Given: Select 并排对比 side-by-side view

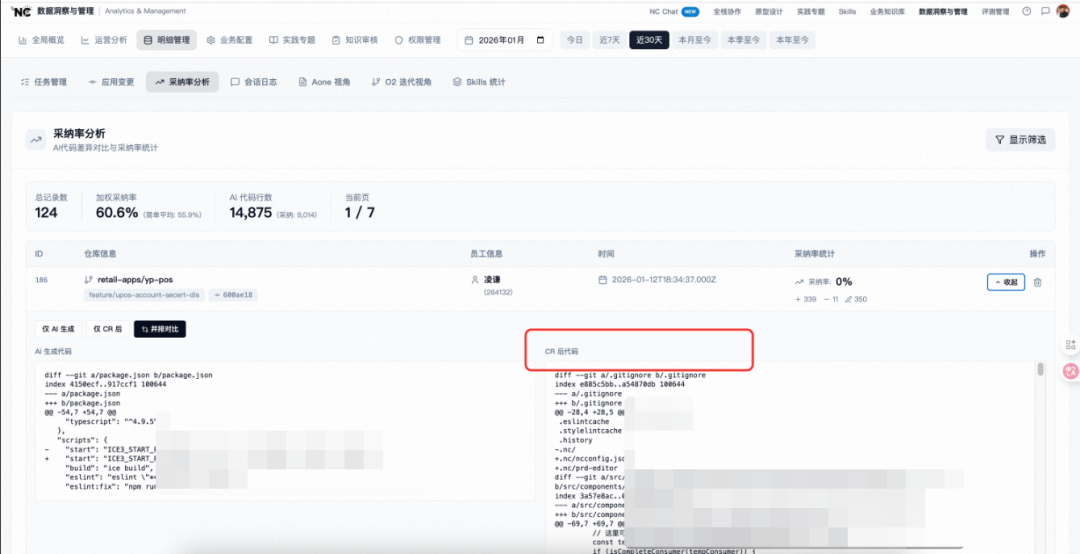Looking at the screenshot, I should click(160, 329).
